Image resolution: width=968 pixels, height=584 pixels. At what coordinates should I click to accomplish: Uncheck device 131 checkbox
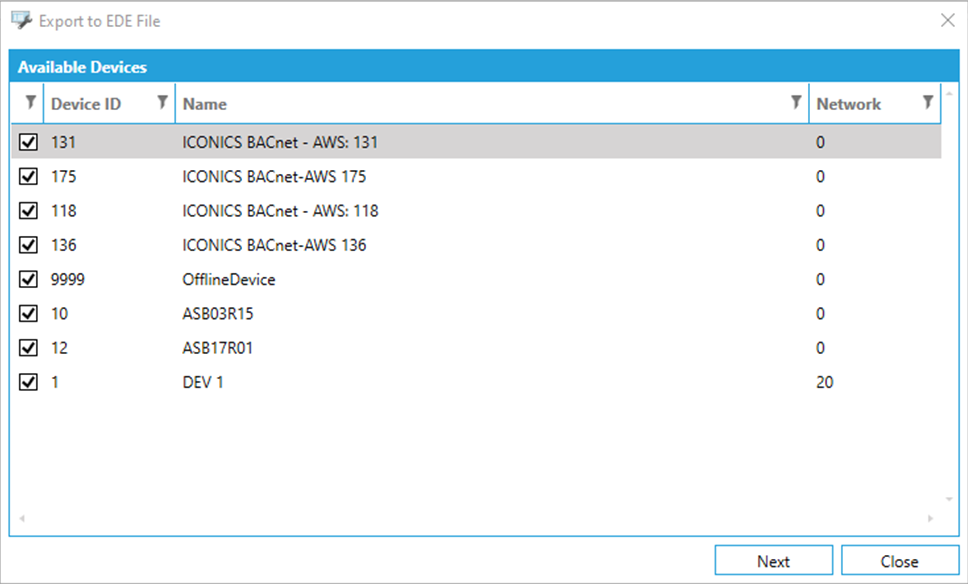[x=29, y=143]
